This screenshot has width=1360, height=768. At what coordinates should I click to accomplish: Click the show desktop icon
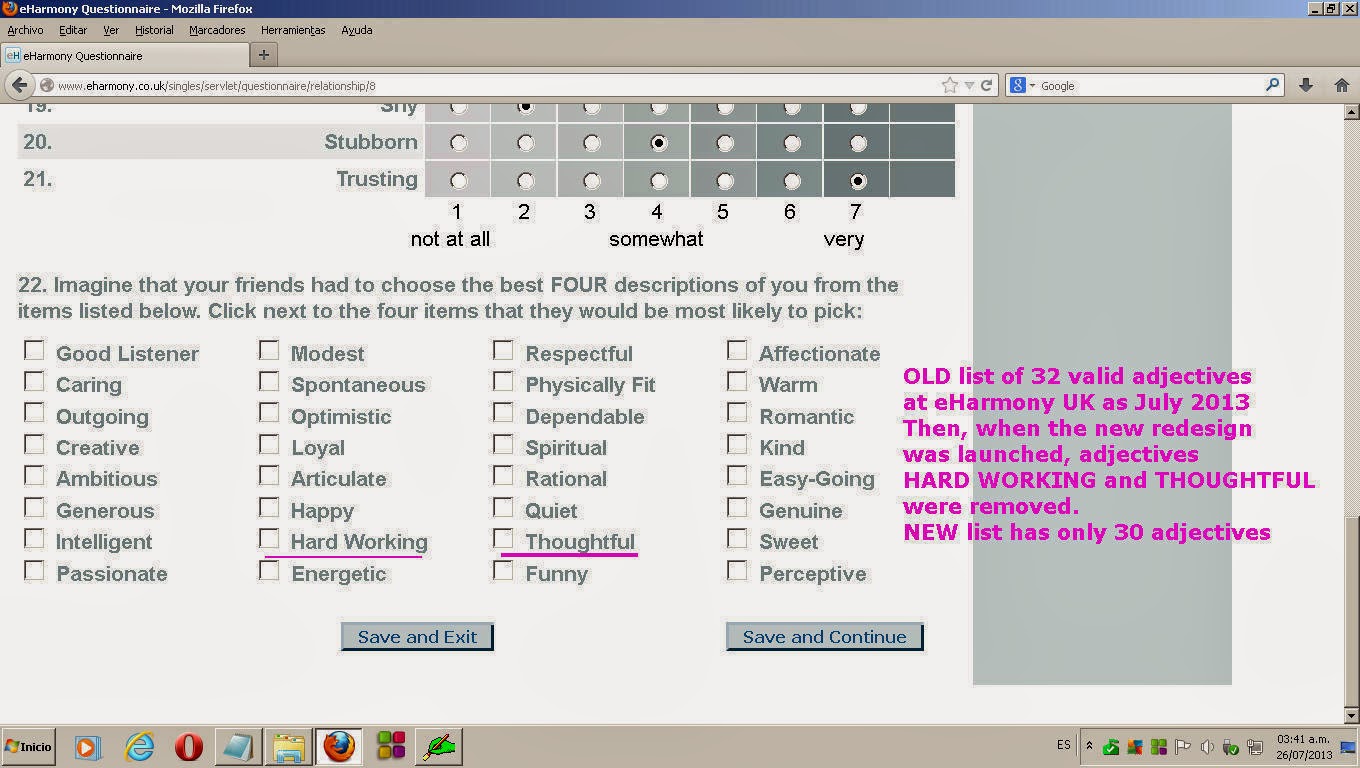(1347, 747)
